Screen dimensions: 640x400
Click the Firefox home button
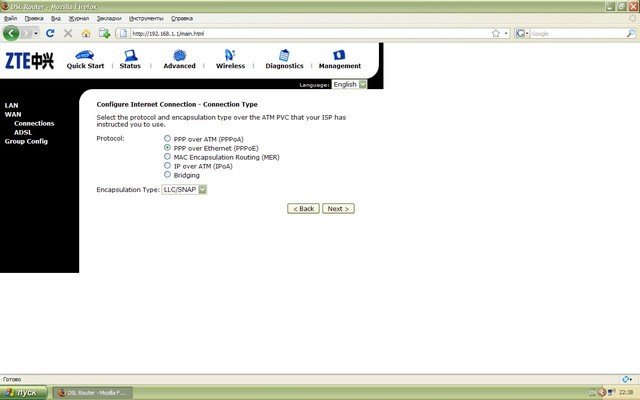(86, 33)
